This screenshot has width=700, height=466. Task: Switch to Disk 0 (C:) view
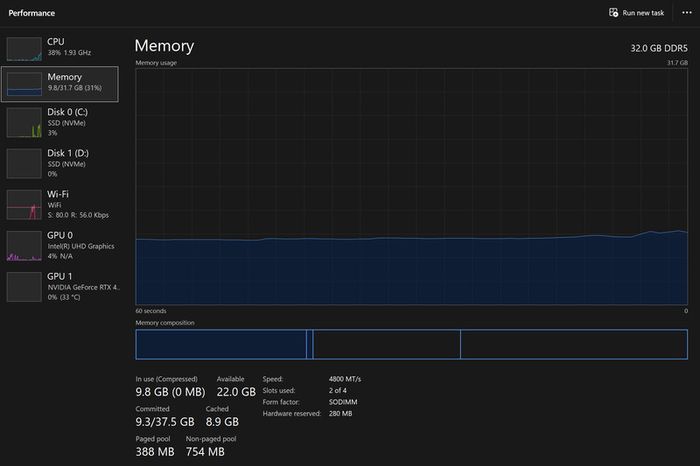(60, 122)
